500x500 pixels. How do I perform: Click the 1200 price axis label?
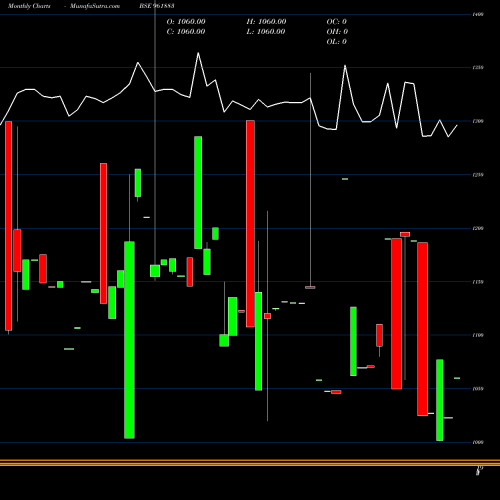coord(478,228)
